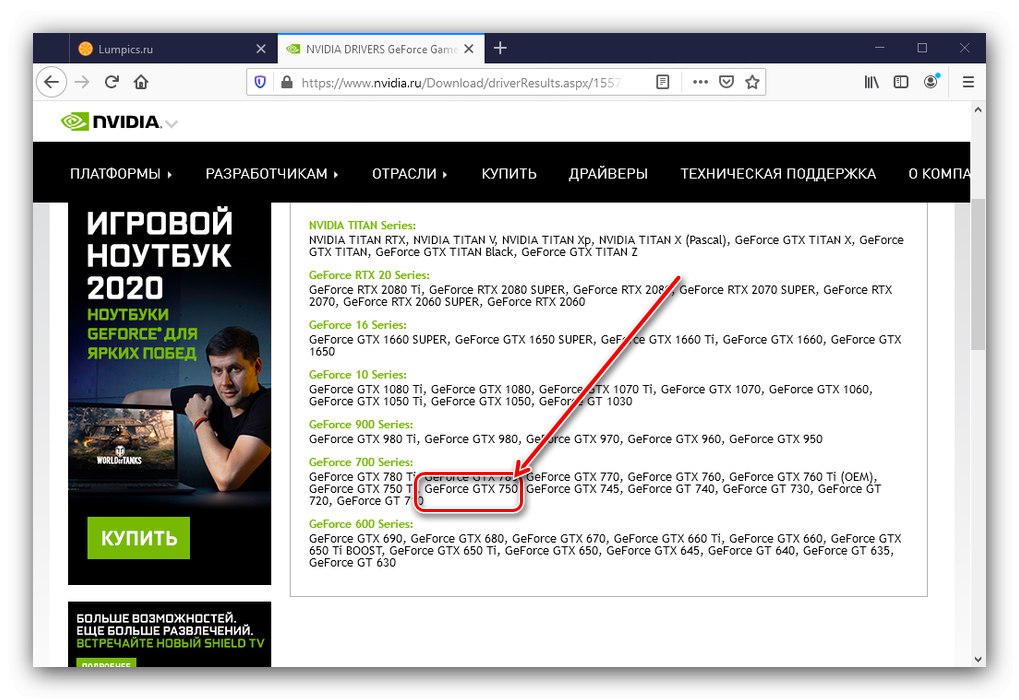This screenshot has width=1019, height=700.
Task: Open ТЕХНИЧЕСКАЯ ПОДДЕРЖКА page
Action: tap(778, 174)
